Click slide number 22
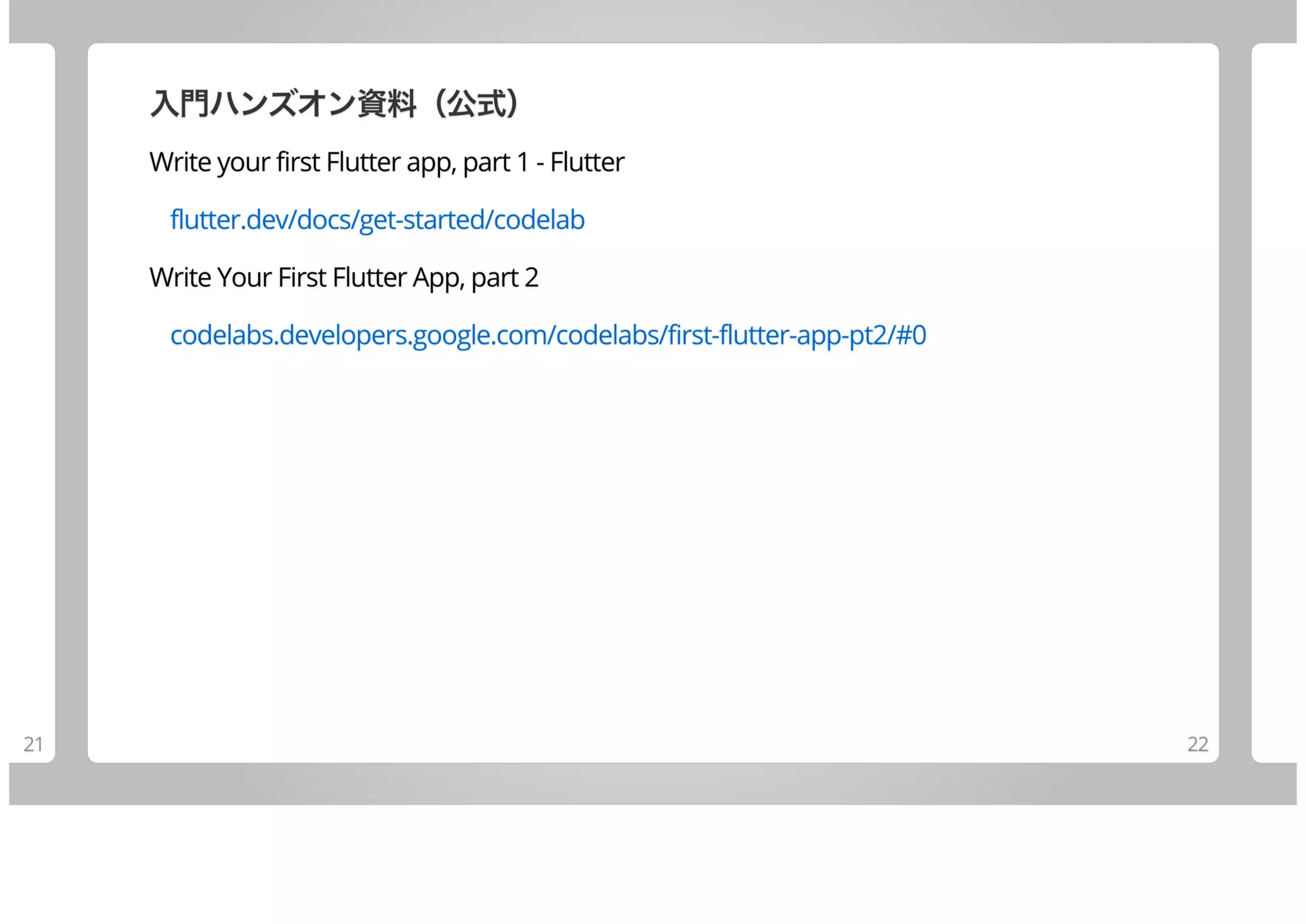Screen dimensions: 1306x924 coord(1198,744)
